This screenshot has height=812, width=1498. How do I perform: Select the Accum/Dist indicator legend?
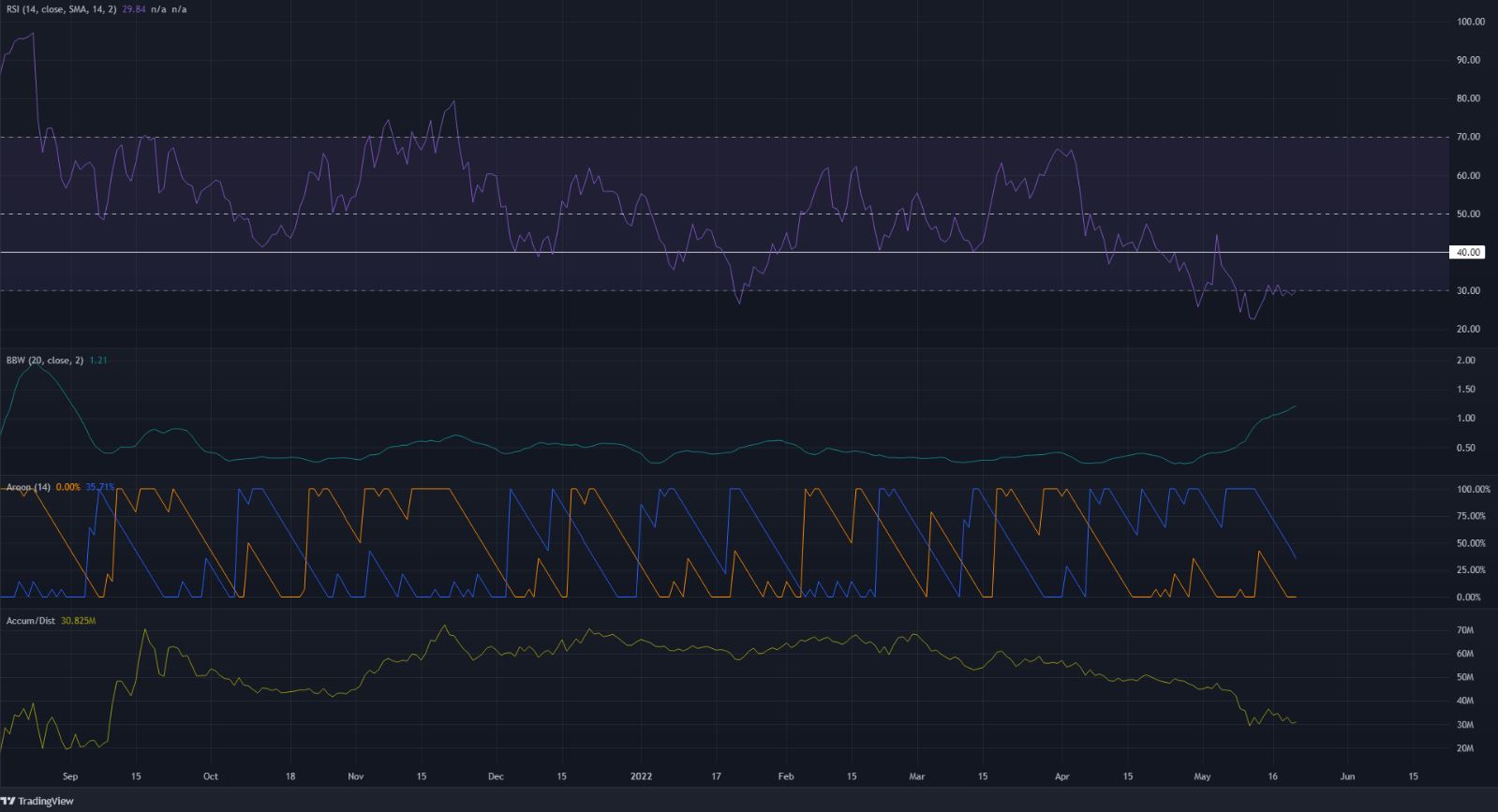pos(28,621)
